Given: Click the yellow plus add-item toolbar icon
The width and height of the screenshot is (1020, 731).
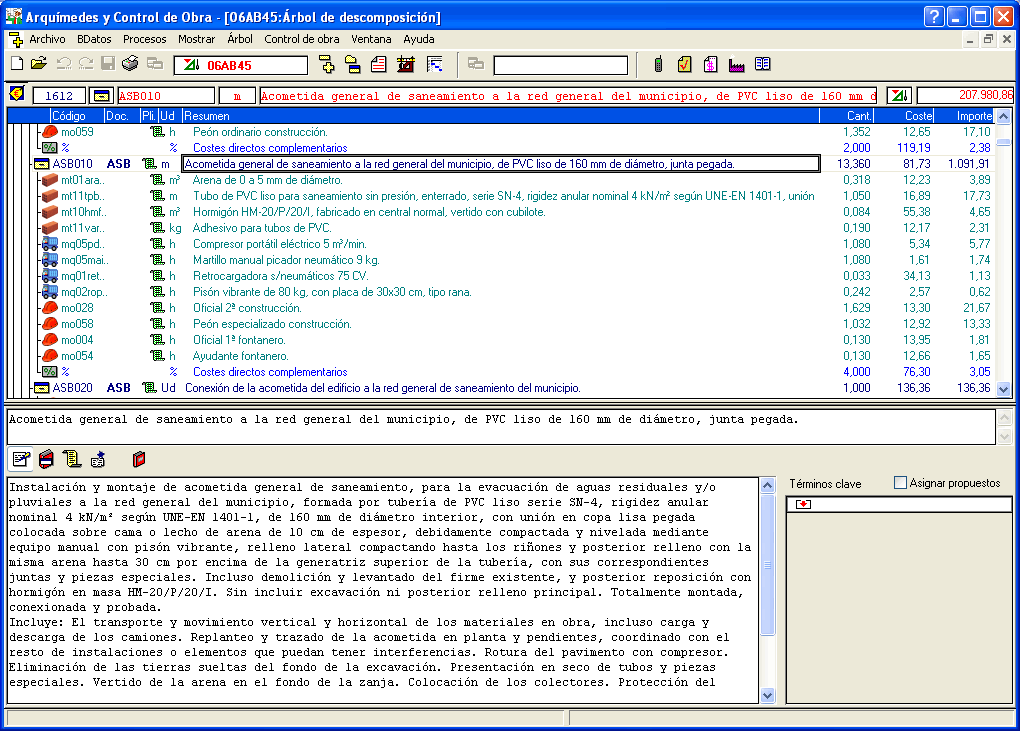Looking at the screenshot, I should [x=327, y=64].
